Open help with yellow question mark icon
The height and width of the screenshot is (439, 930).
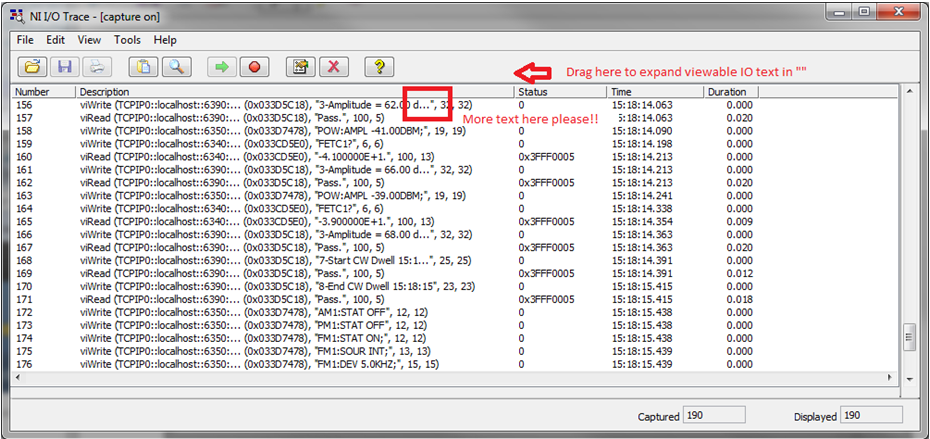(x=380, y=67)
